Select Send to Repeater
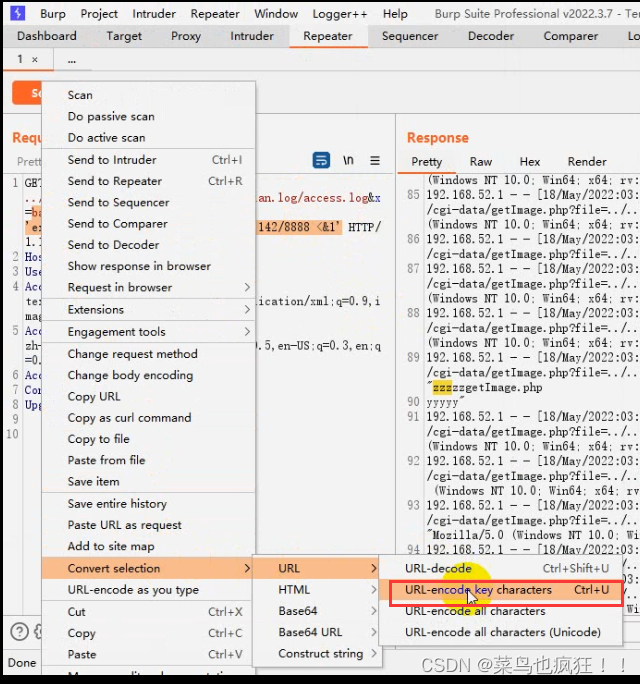This screenshot has height=684, width=640. click(x=148, y=181)
